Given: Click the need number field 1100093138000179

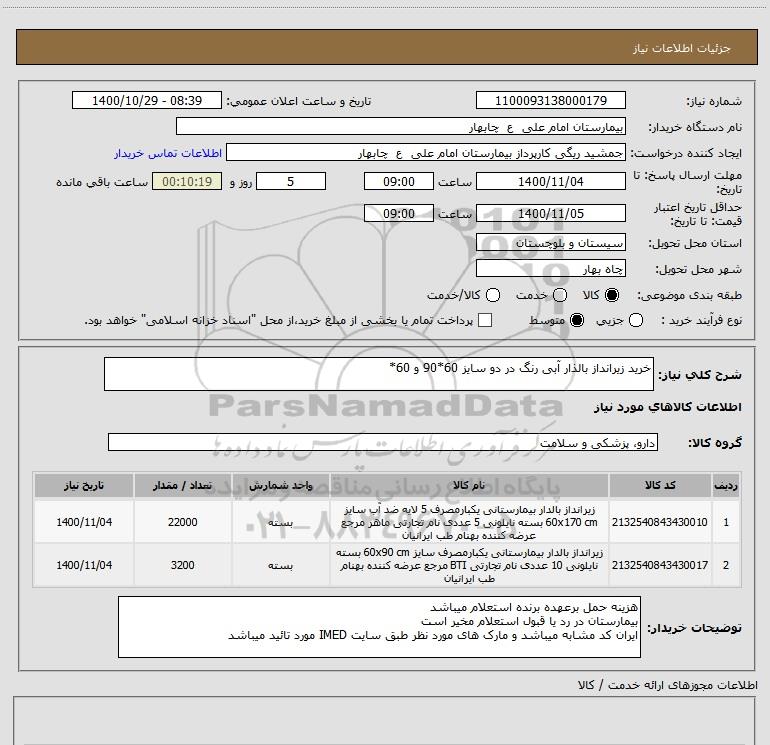Looking at the screenshot, I should pyautogui.click(x=550, y=101).
